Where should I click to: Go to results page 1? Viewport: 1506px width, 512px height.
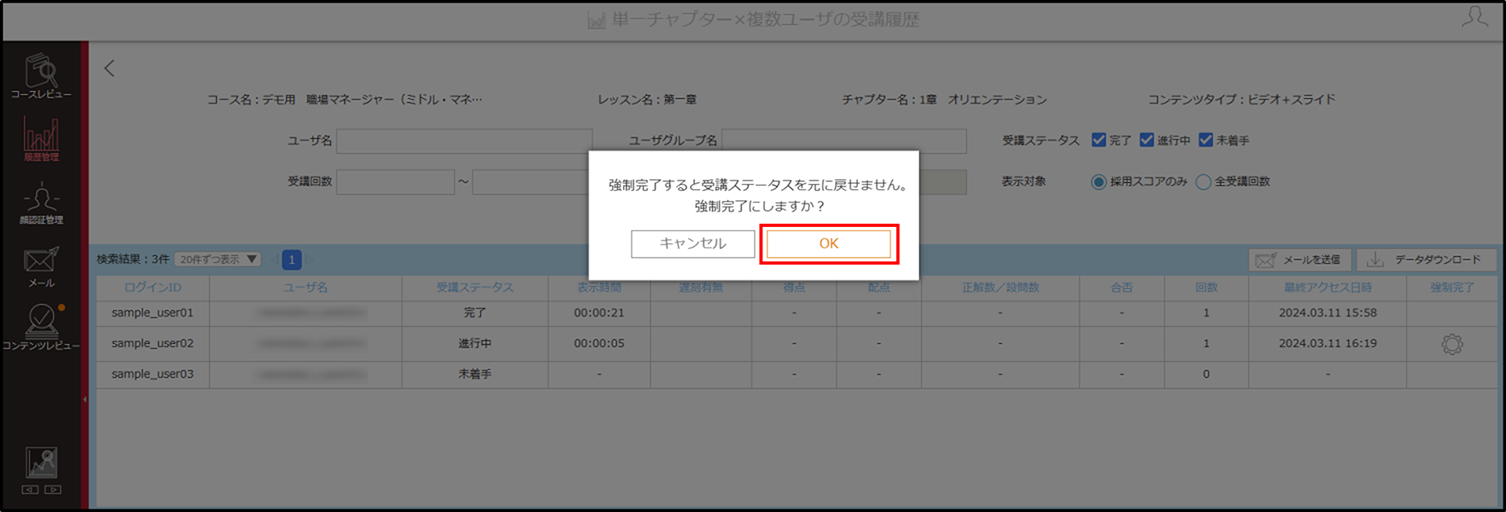292,260
